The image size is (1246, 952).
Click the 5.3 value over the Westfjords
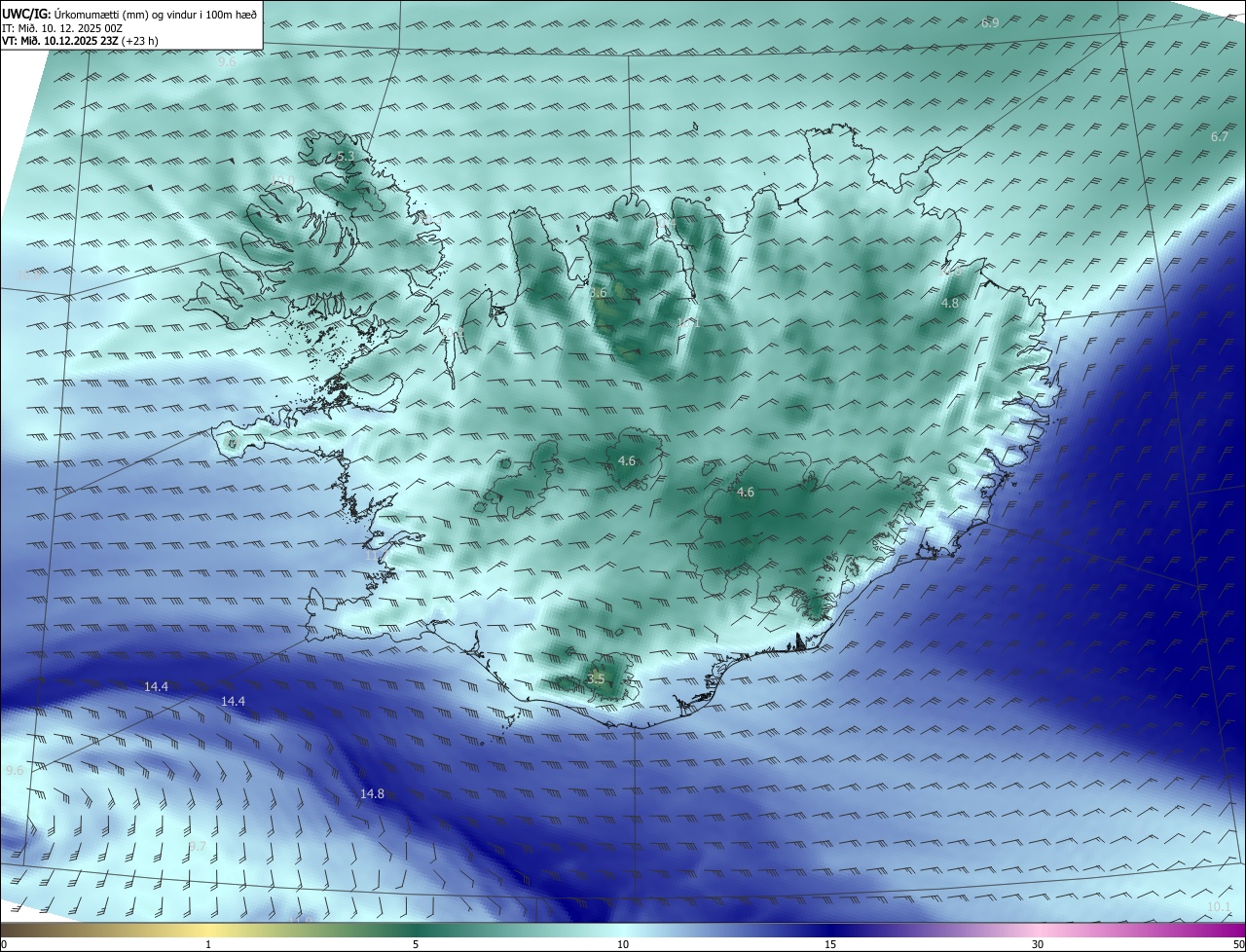[346, 157]
